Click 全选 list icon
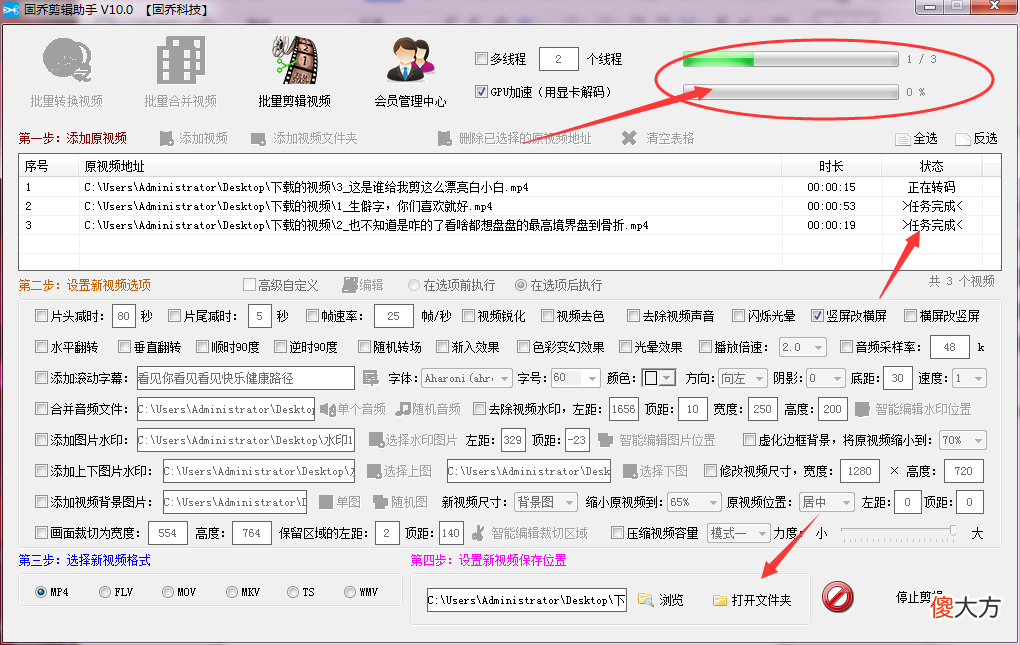Viewport: 1020px width, 645px height. (903, 139)
